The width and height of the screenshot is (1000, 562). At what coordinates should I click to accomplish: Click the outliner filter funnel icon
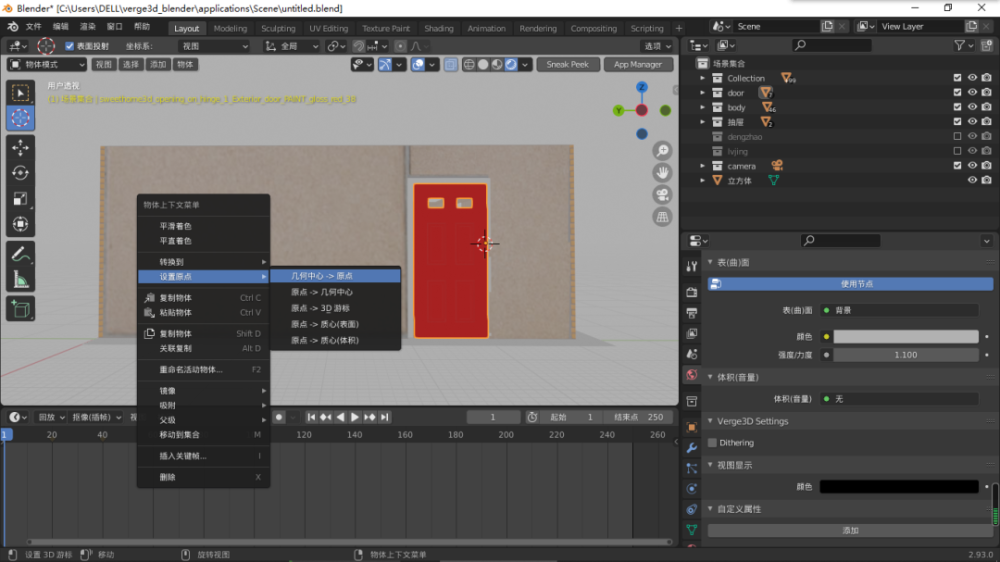[x=959, y=45]
